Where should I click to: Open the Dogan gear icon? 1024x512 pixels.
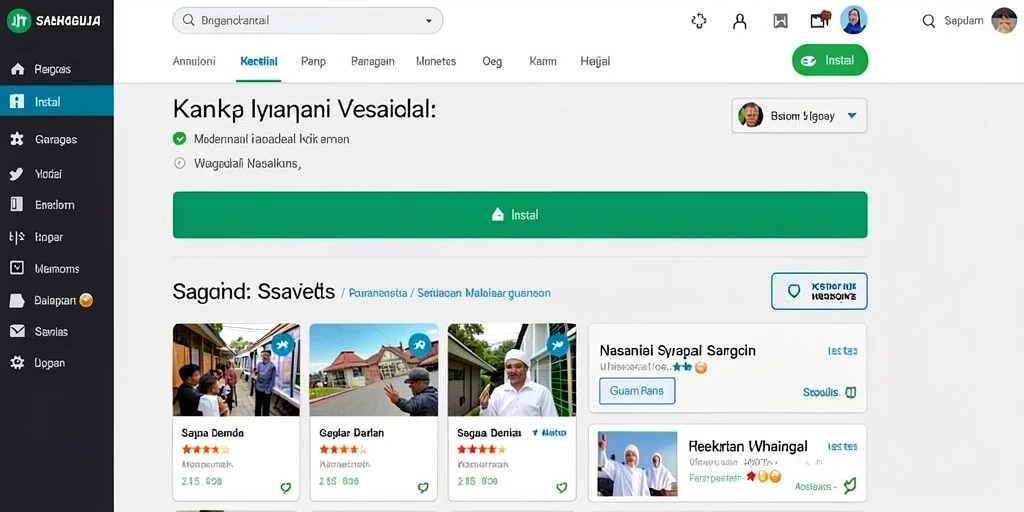click(17, 362)
